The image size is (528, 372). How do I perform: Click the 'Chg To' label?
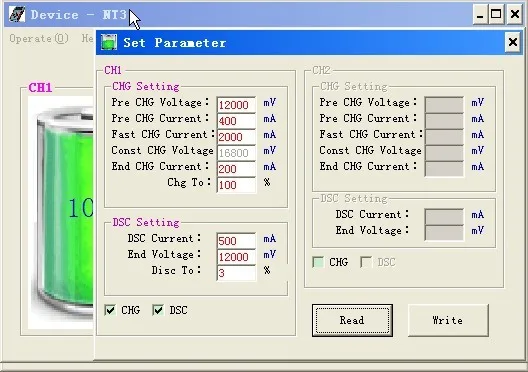(x=189, y=182)
